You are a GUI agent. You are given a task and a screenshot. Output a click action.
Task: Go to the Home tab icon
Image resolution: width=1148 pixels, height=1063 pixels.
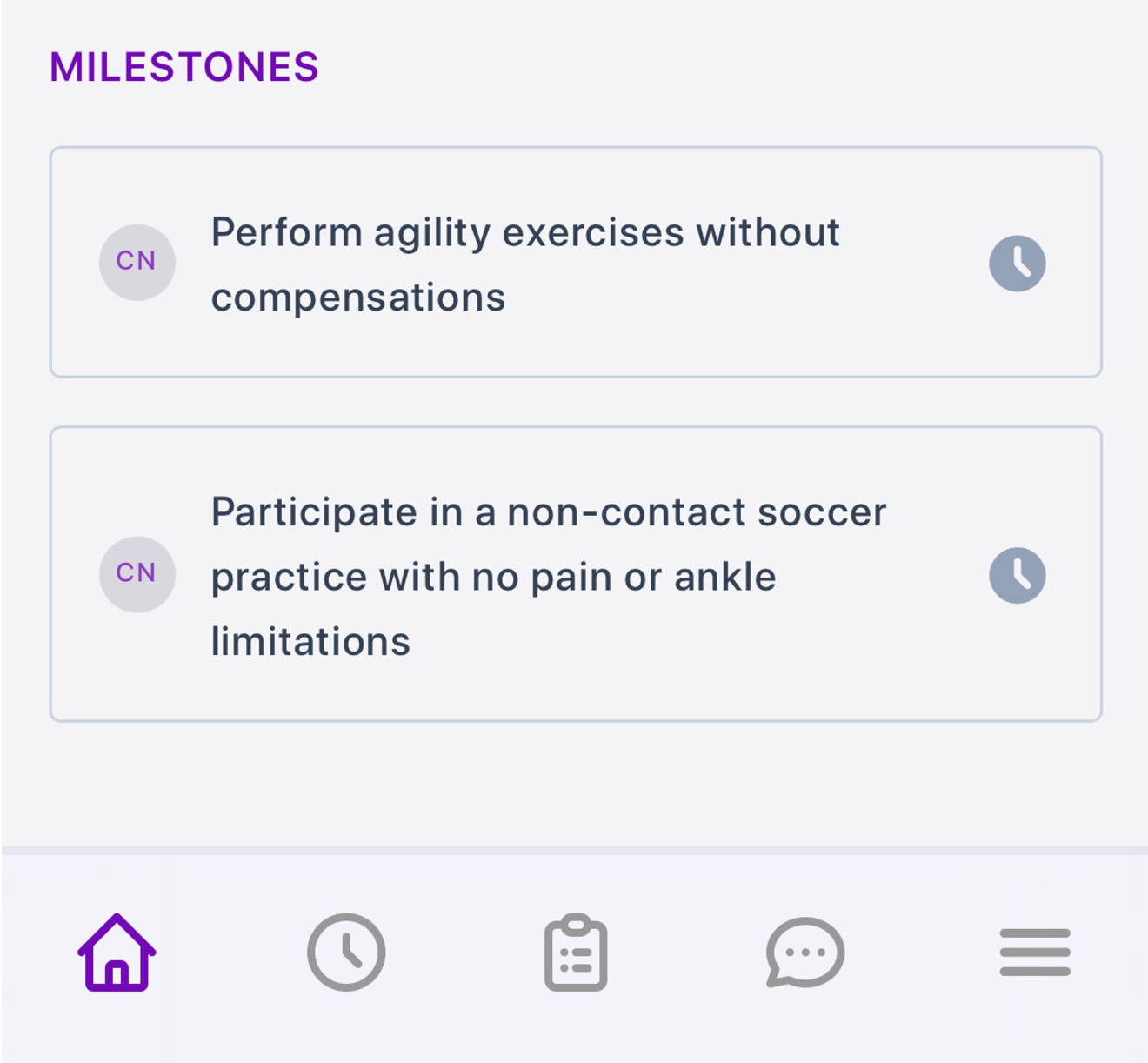(117, 953)
